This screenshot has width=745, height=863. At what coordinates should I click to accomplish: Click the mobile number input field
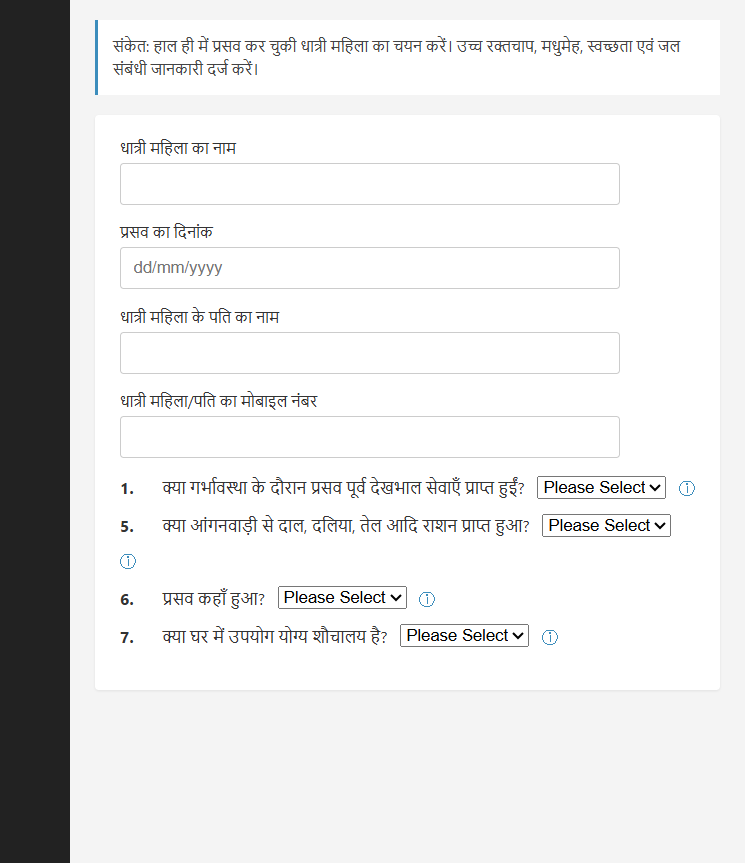369,436
